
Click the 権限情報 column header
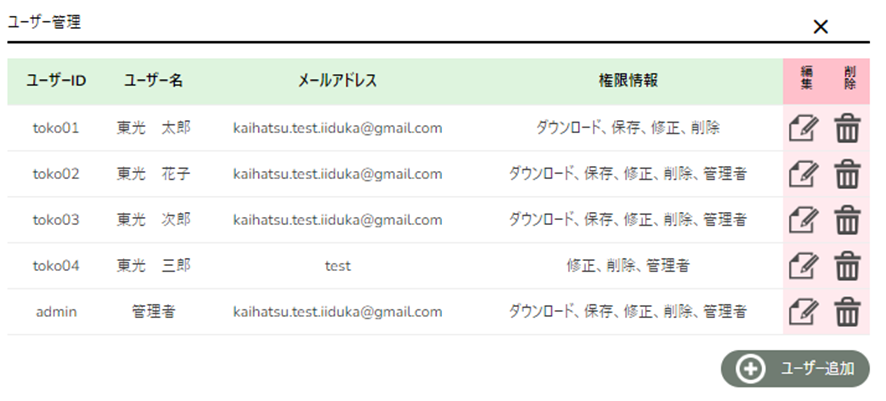click(627, 81)
